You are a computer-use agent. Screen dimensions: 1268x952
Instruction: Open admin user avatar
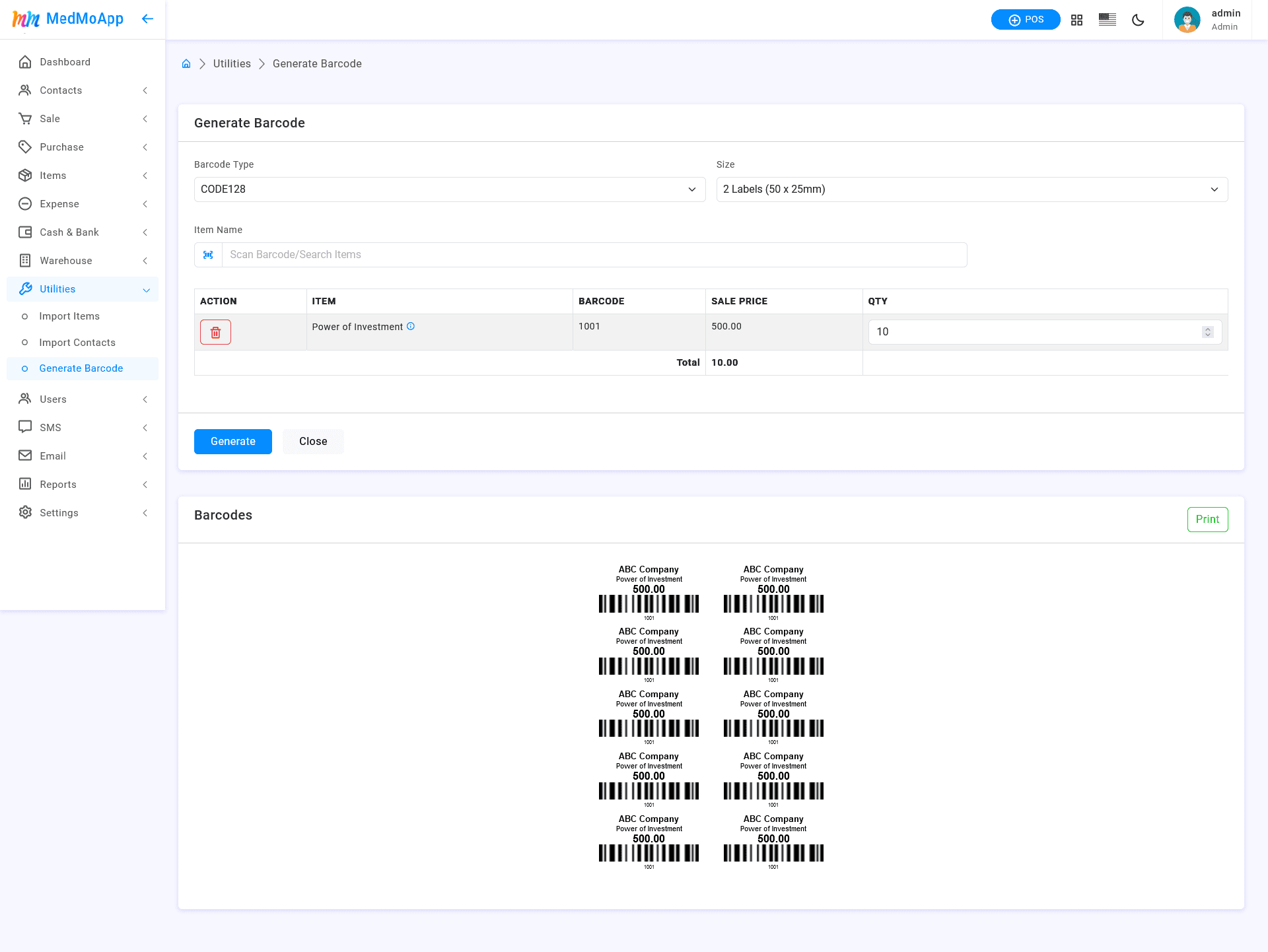click(x=1187, y=20)
